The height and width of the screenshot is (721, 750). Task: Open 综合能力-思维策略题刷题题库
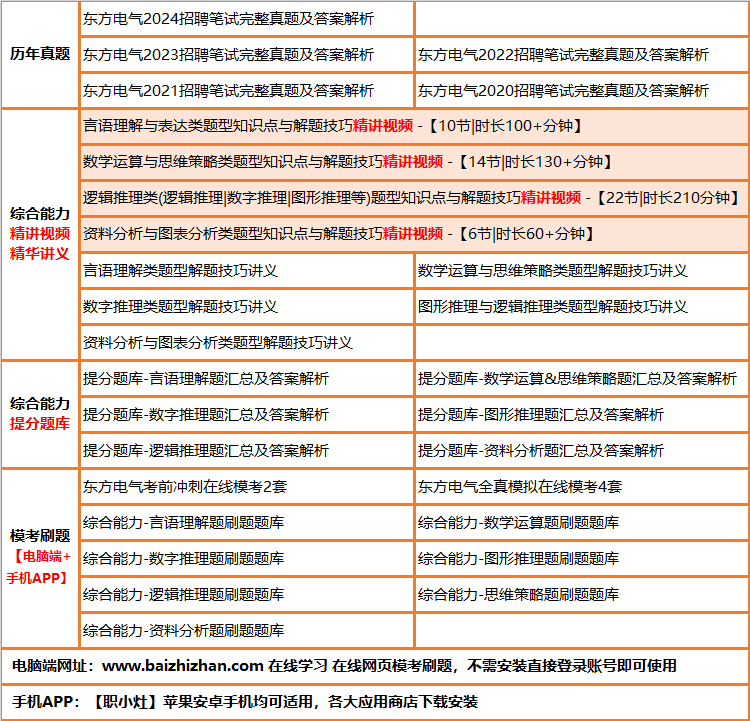(x=518, y=594)
